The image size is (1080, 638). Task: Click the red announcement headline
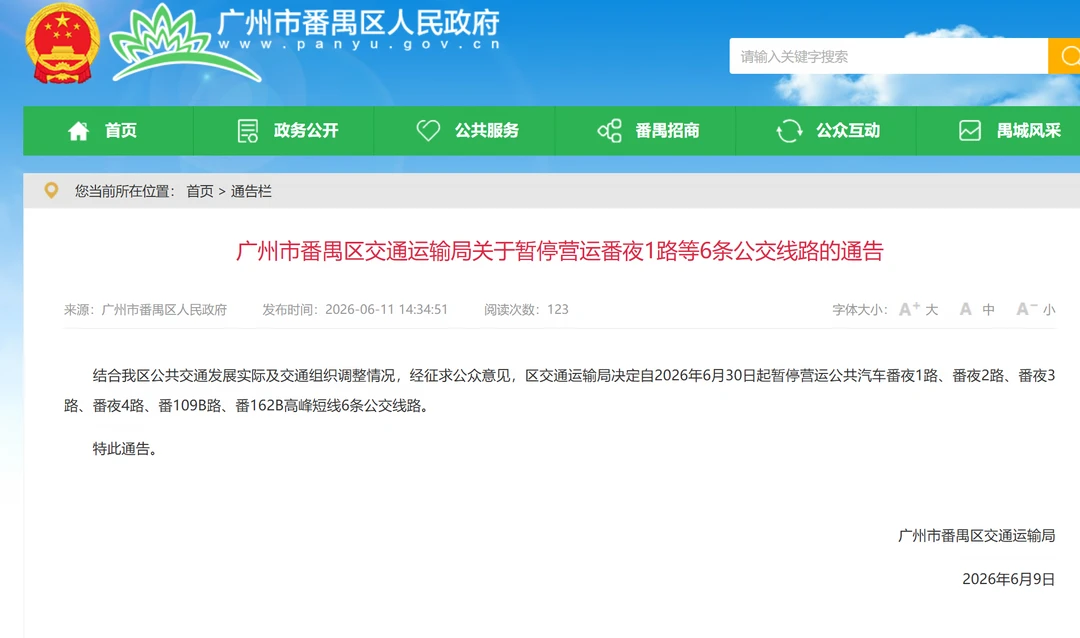tap(559, 251)
